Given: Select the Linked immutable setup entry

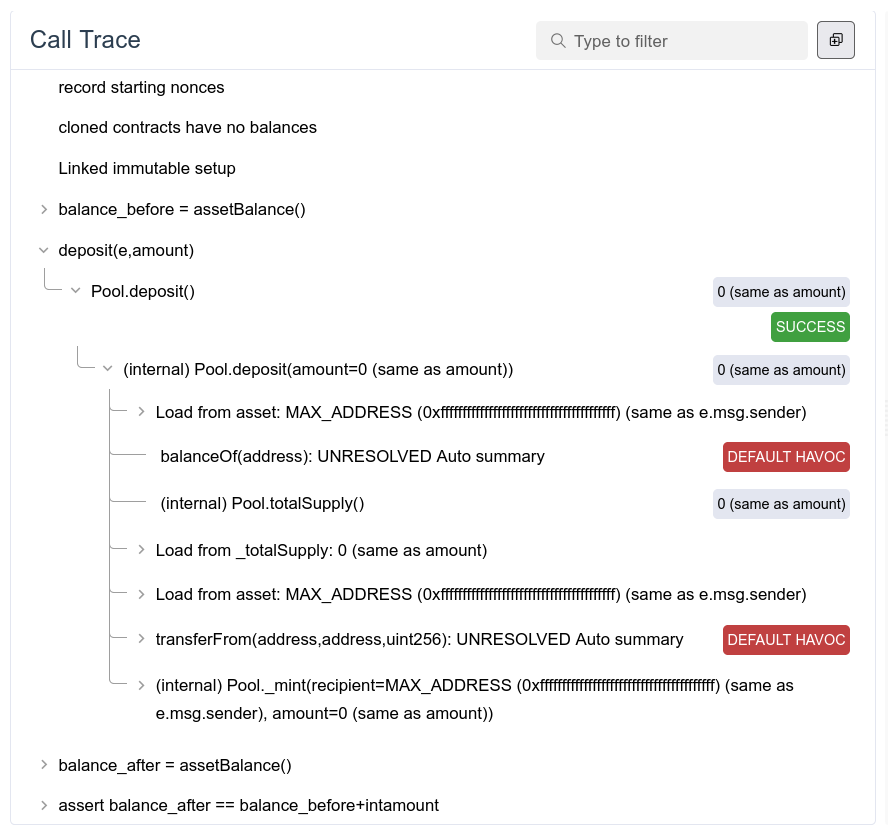Looking at the screenshot, I should point(146,168).
